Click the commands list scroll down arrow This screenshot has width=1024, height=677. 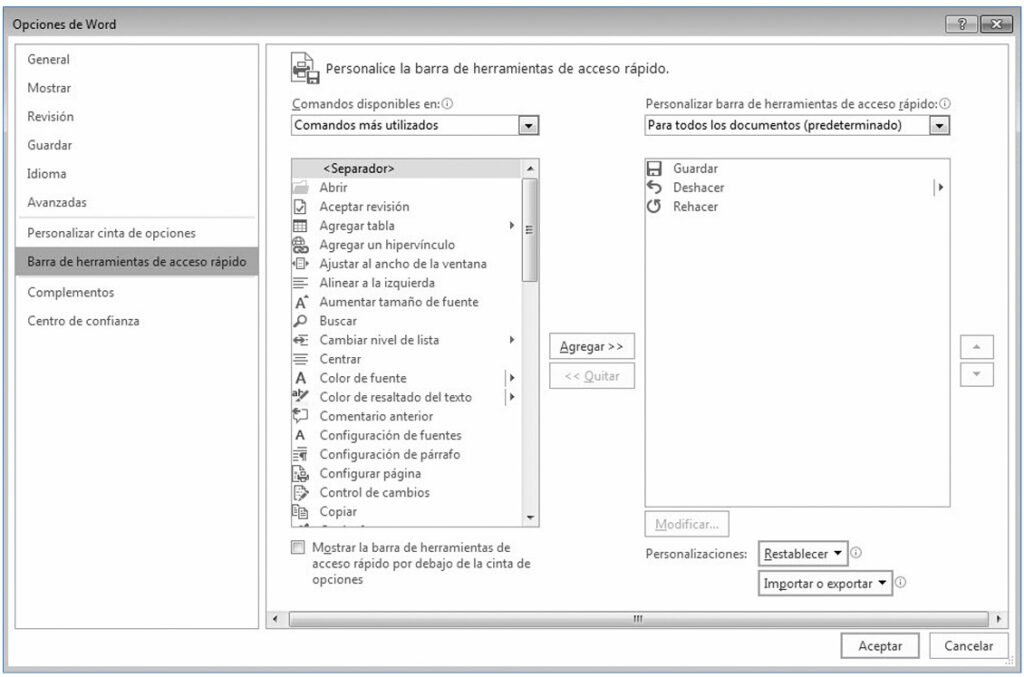click(x=530, y=518)
